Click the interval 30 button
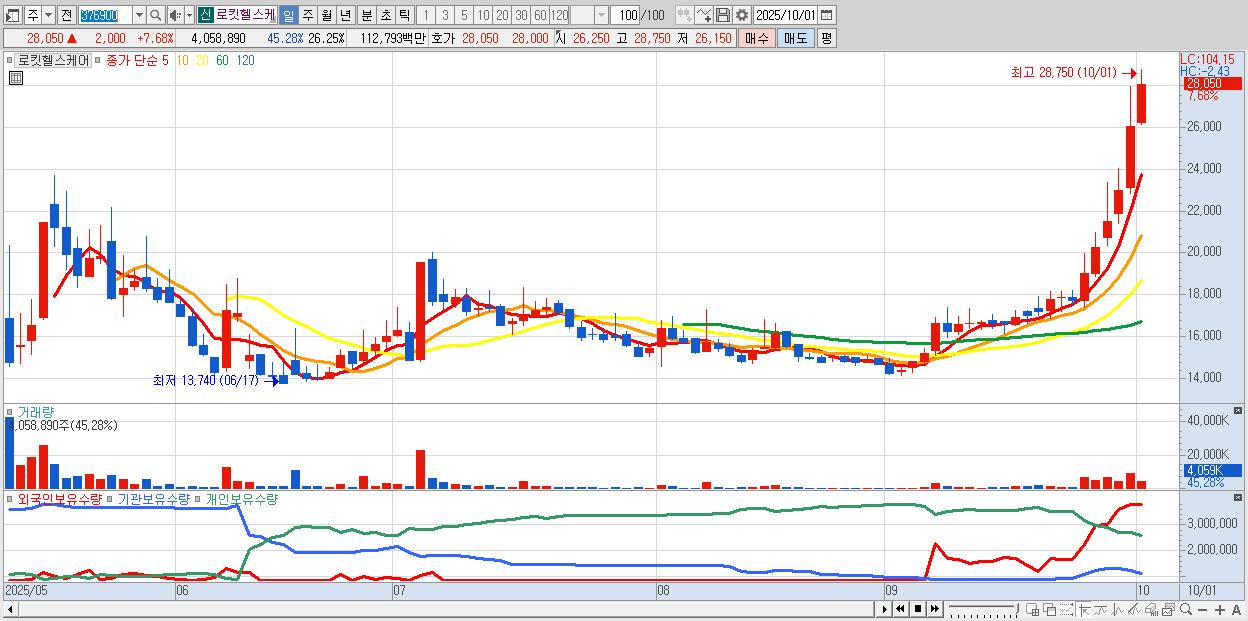The width and height of the screenshot is (1248, 621). (x=521, y=15)
